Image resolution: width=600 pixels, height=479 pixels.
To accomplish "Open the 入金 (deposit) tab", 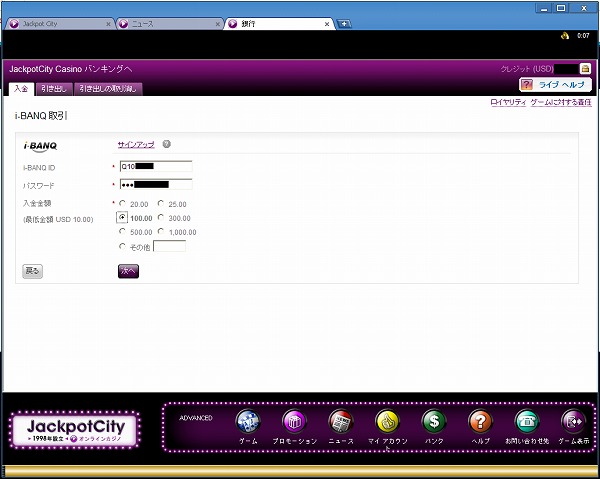I will coord(21,89).
